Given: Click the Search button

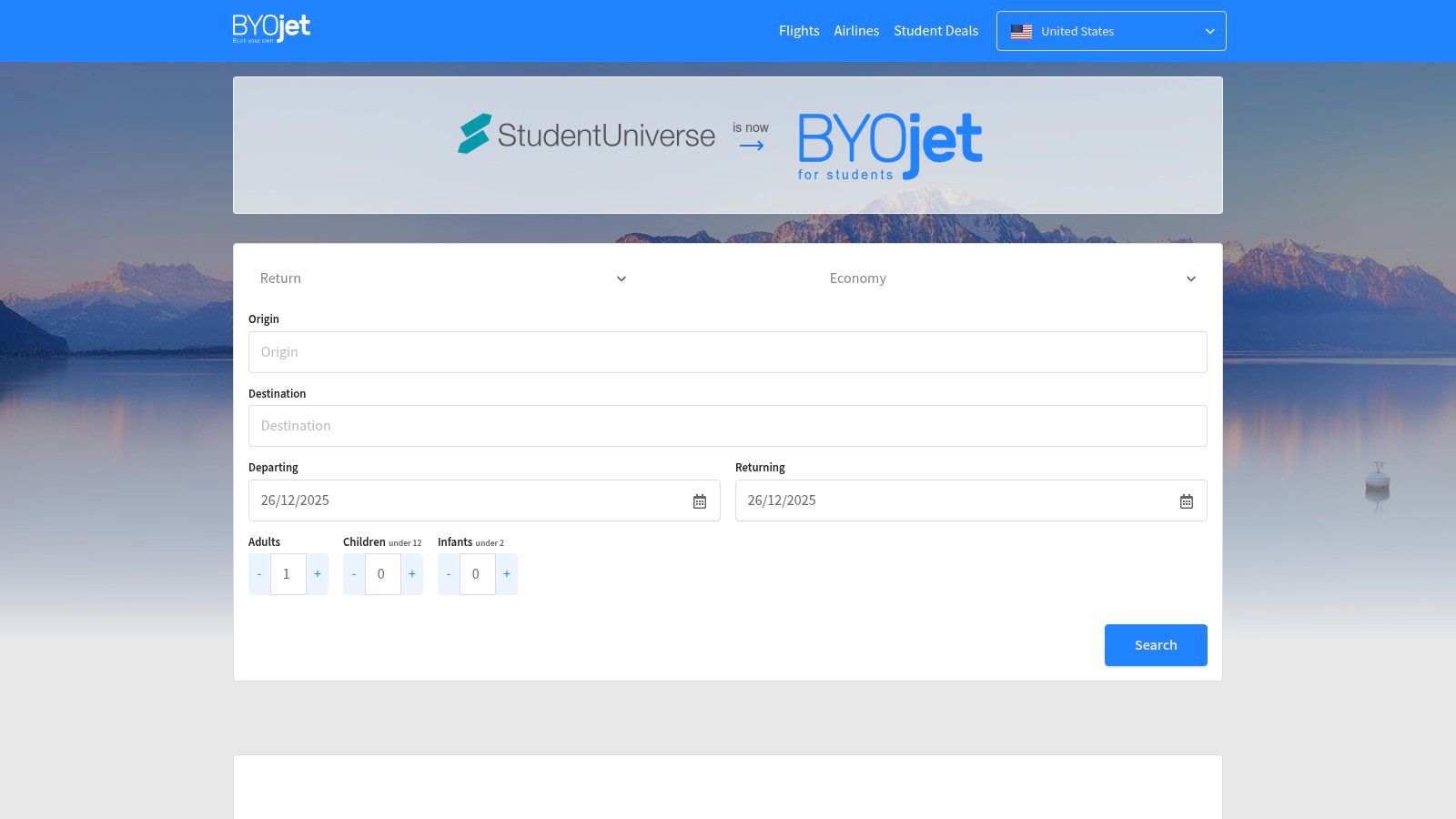Looking at the screenshot, I should [1155, 644].
